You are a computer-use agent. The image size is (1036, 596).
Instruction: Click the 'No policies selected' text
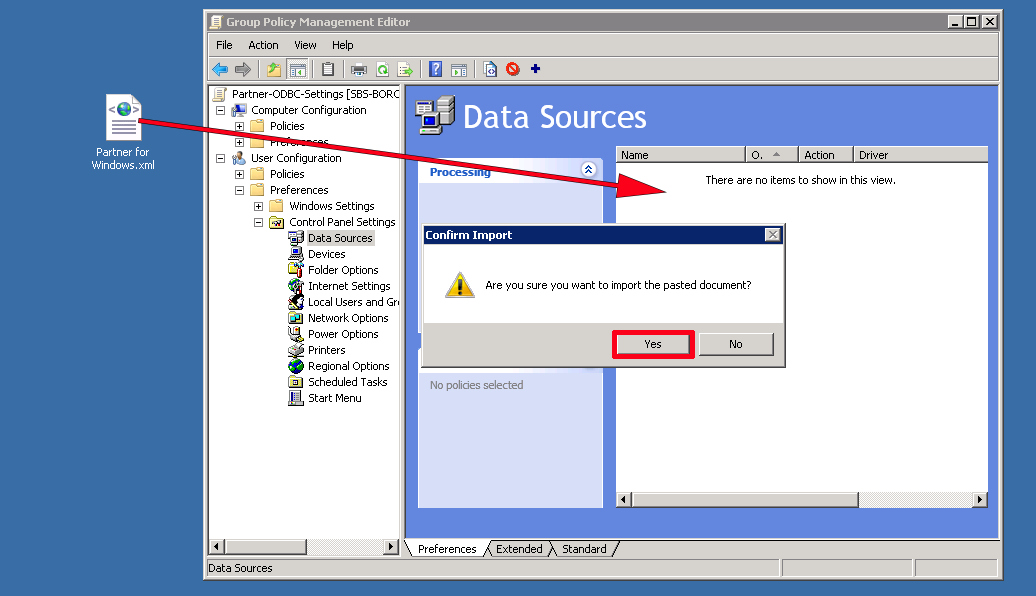point(476,385)
